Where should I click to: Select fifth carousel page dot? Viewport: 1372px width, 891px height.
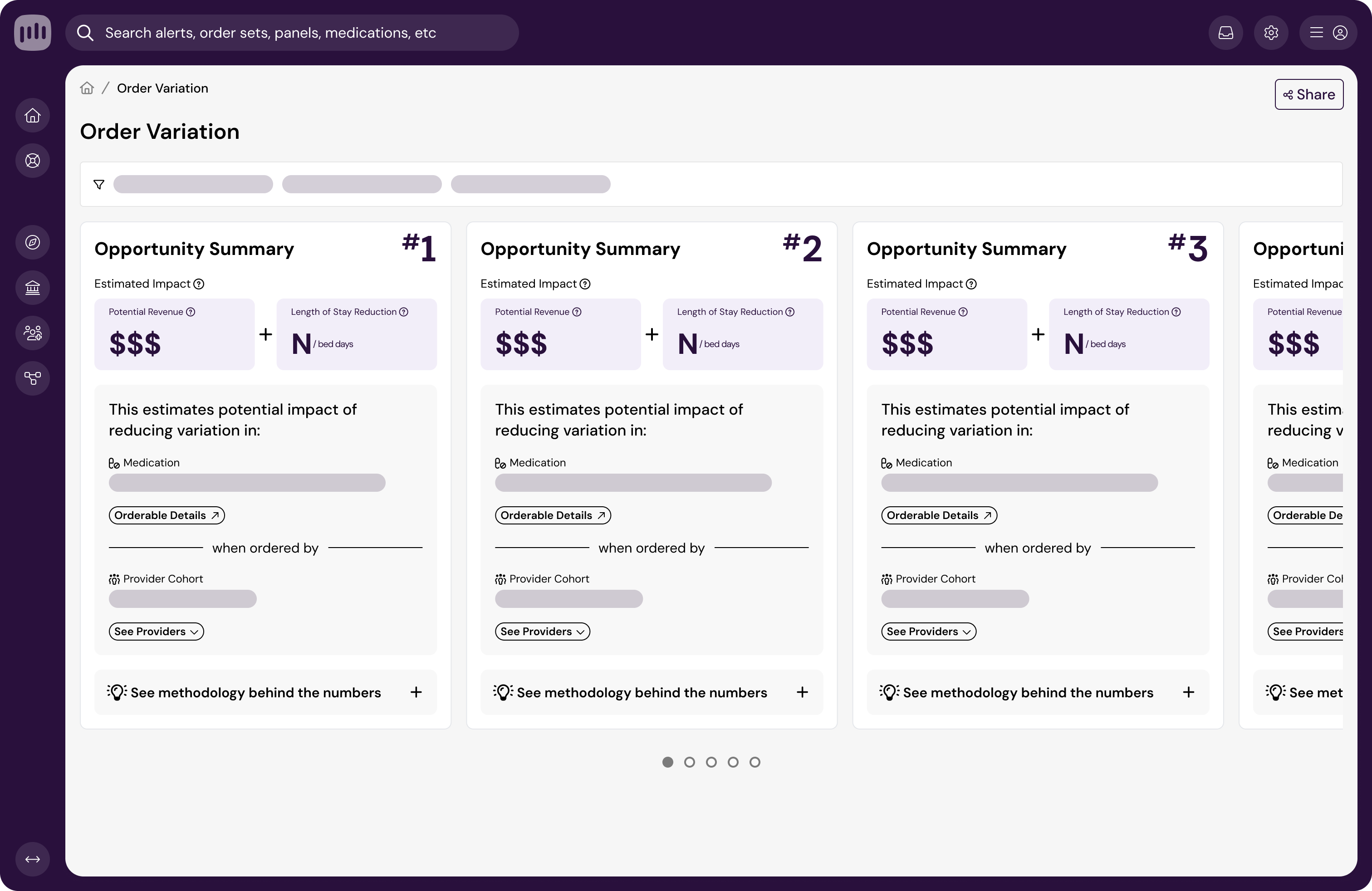pyautogui.click(x=755, y=763)
